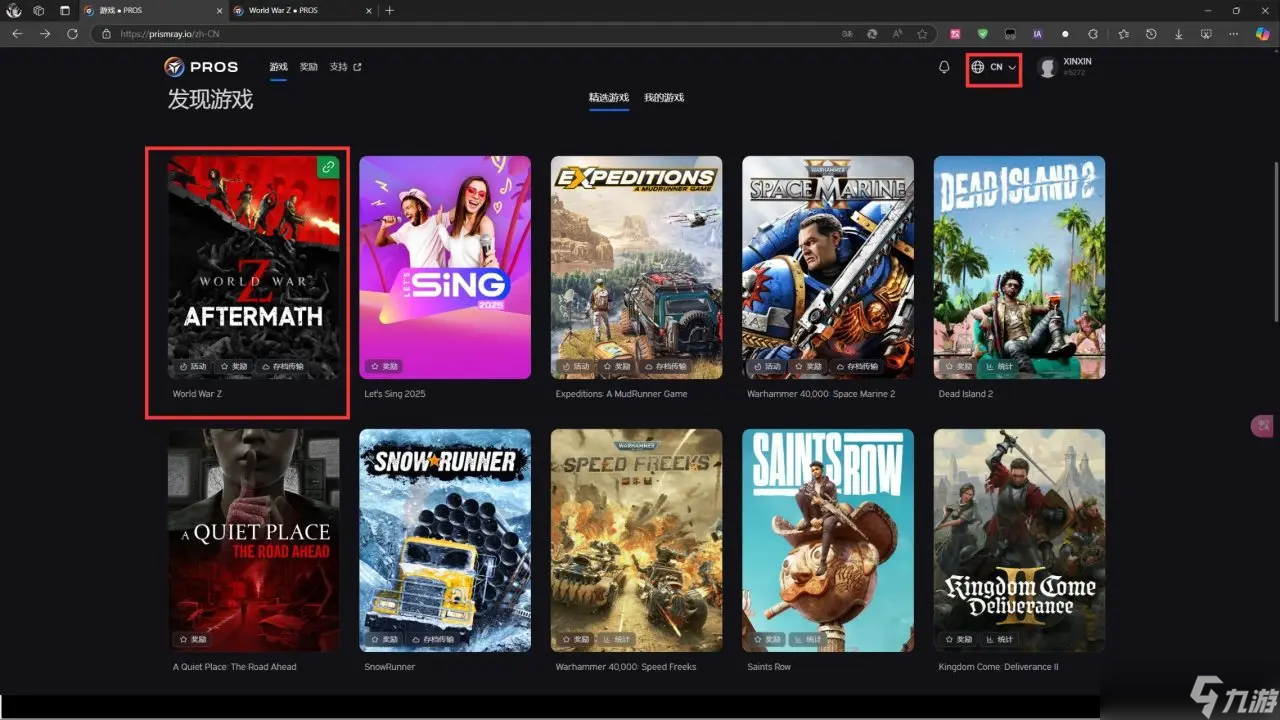1280x720 pixels.
Task: Open the favorites list icon
Action: (1124, 34)
